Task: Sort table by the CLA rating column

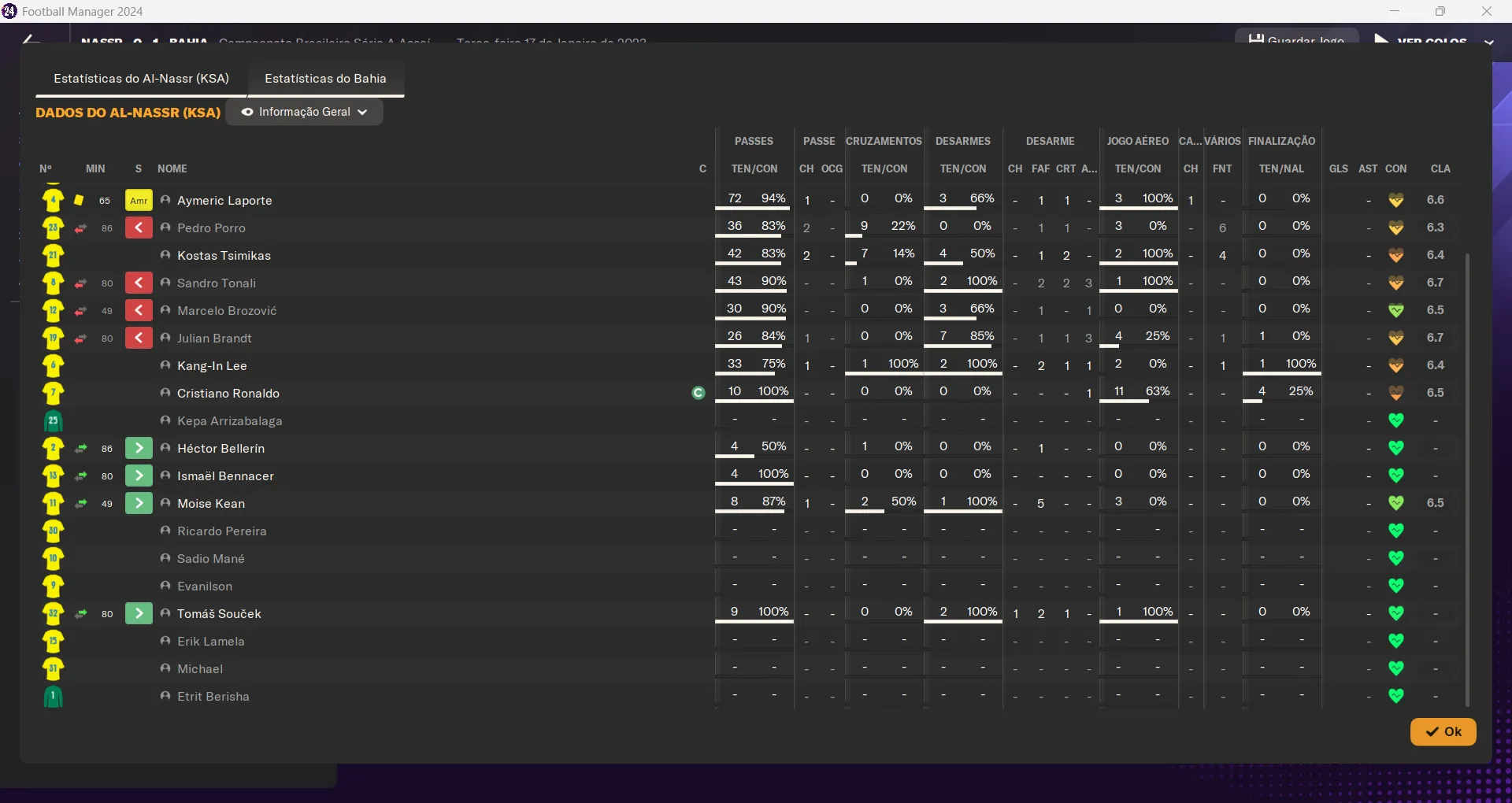Action: tap(1440, 168)
